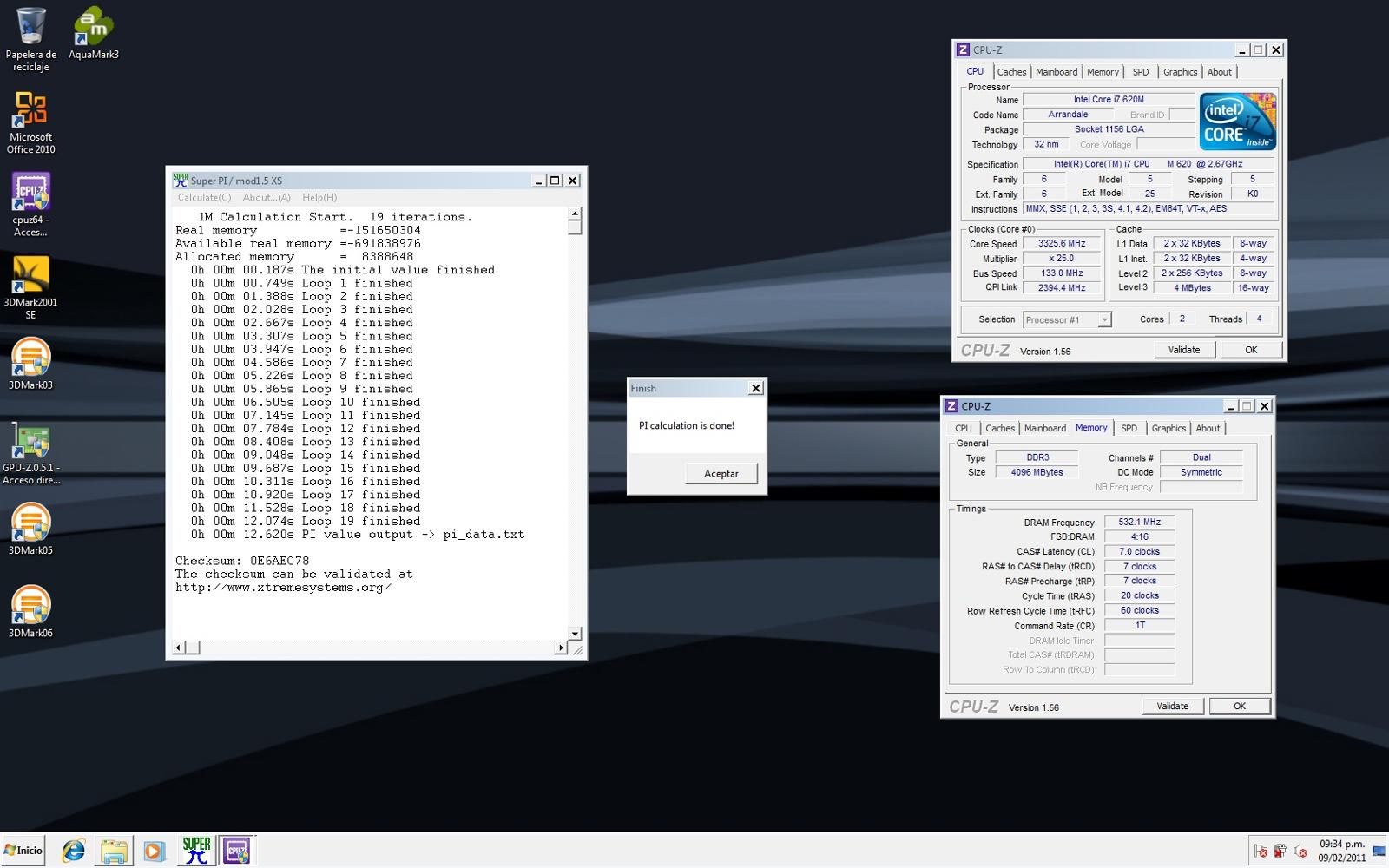Open the Calculate(C) menu in Super PI
The width and height of the screenshot is (1389, 868).
204,198
